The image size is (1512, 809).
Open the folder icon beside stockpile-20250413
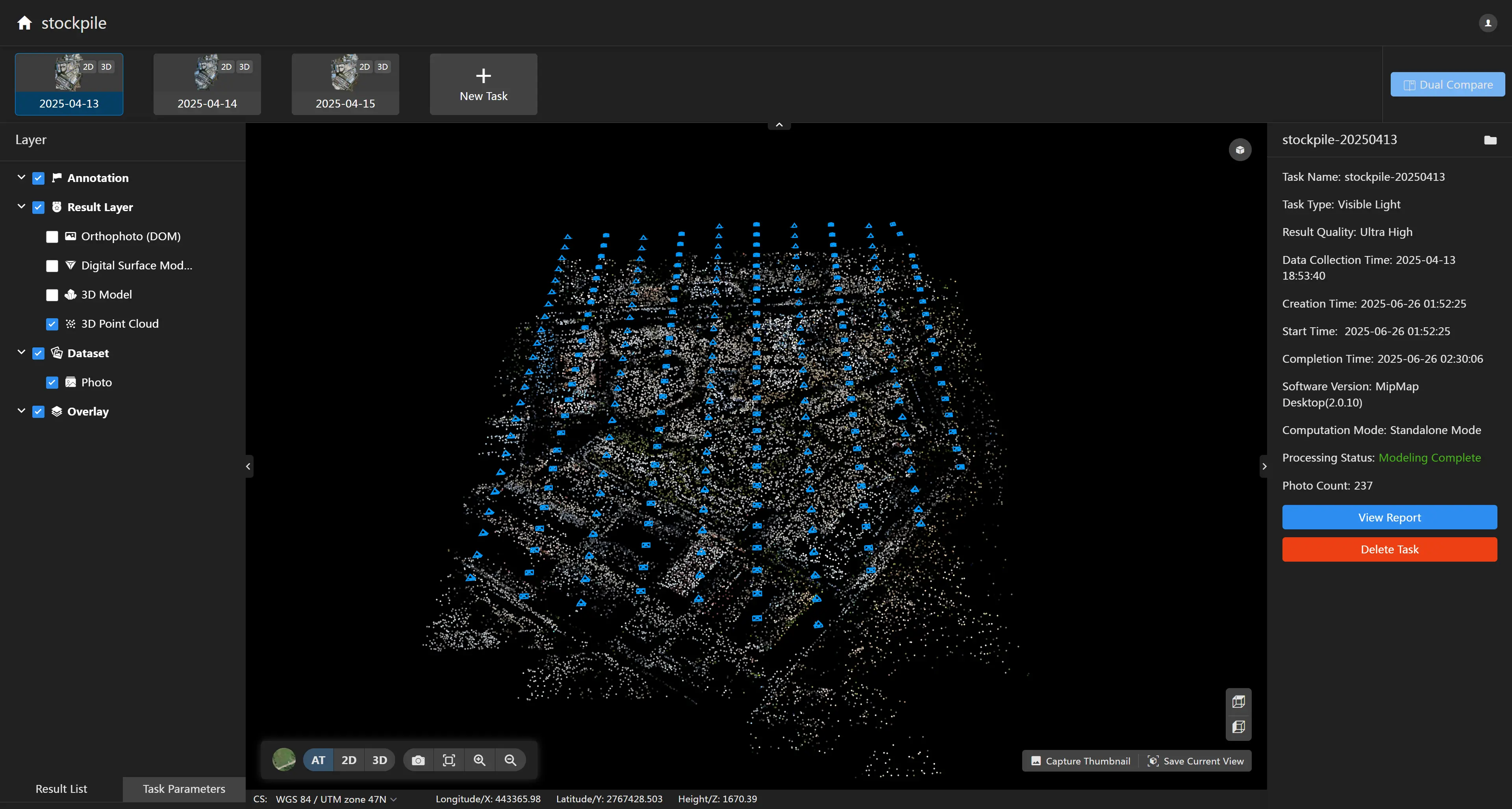[1490, 140]
